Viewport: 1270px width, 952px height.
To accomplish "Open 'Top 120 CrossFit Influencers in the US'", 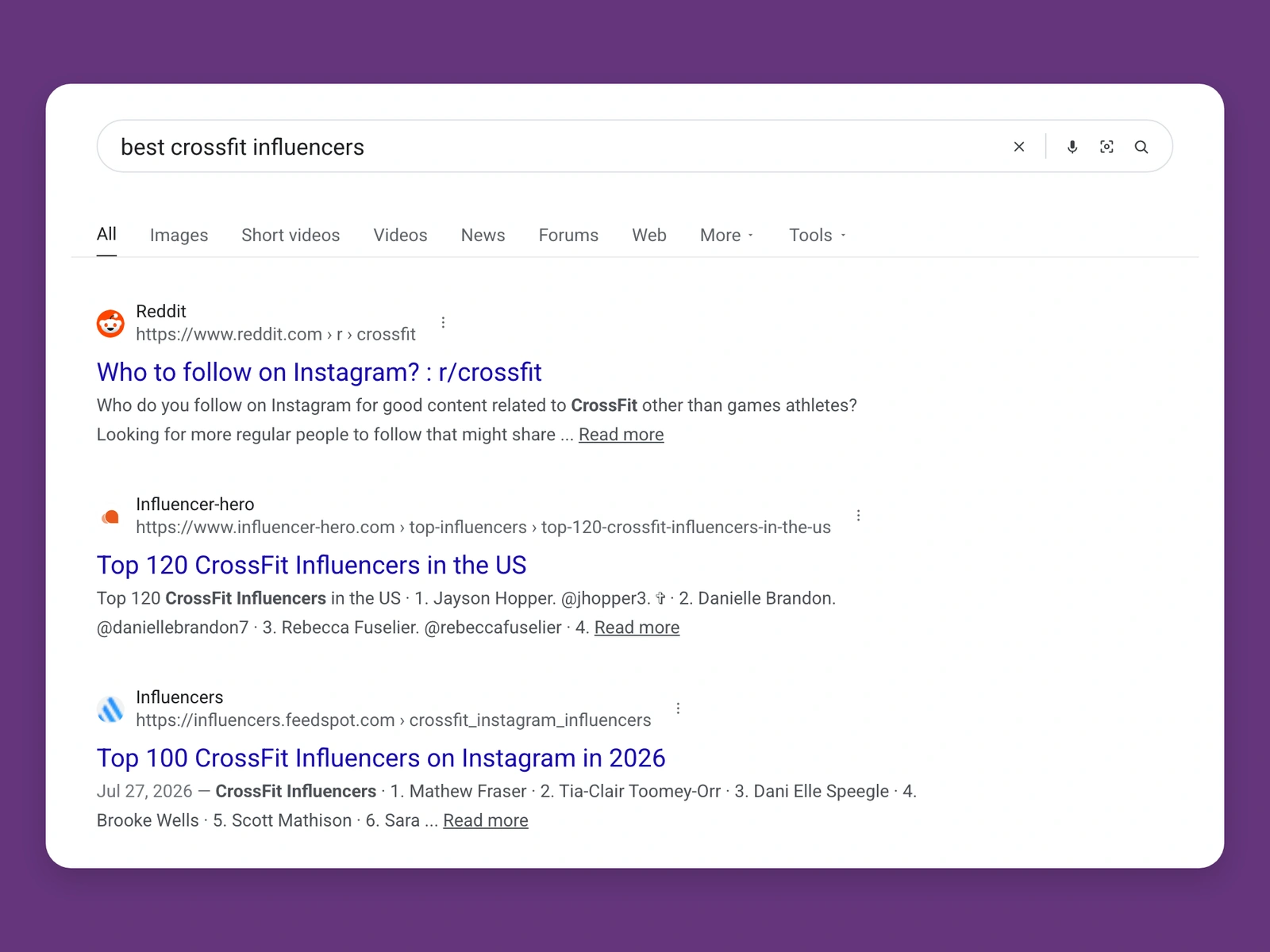I will (311, 565).
